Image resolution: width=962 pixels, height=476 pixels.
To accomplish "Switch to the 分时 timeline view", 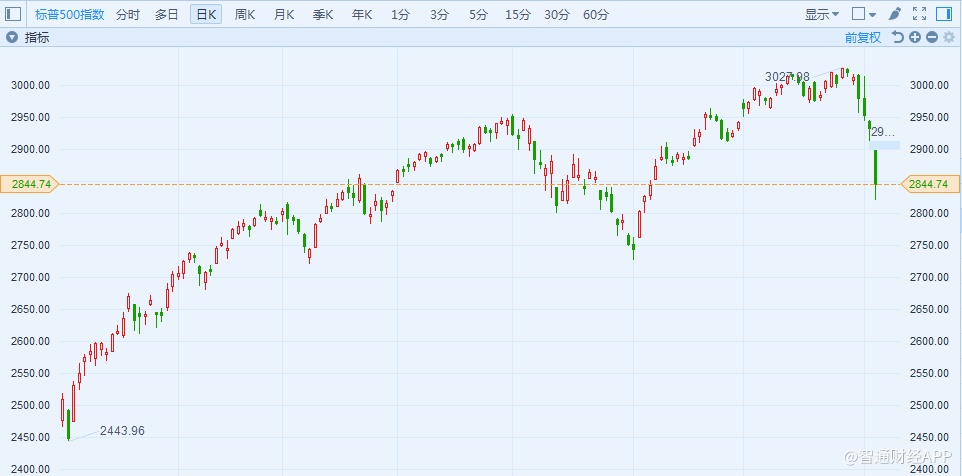I will pos(128,14).
